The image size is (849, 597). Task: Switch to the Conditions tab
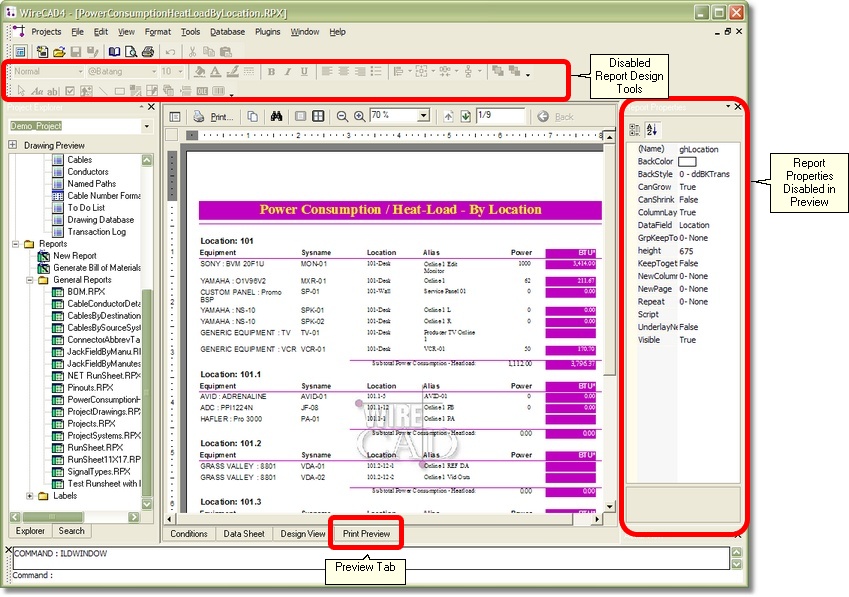pos(188,534)
